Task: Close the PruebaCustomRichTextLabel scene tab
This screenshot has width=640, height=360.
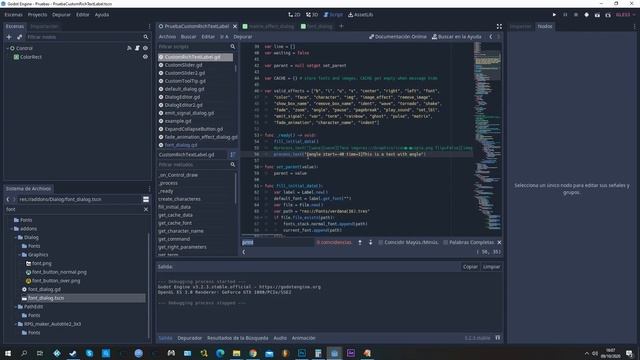Action: [235, 26]
